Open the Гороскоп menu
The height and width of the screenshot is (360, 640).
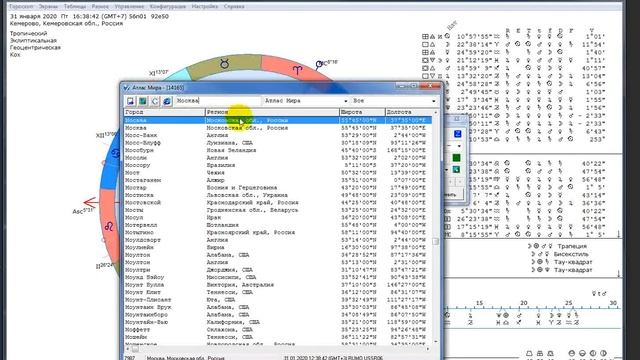tap(21, 7)
